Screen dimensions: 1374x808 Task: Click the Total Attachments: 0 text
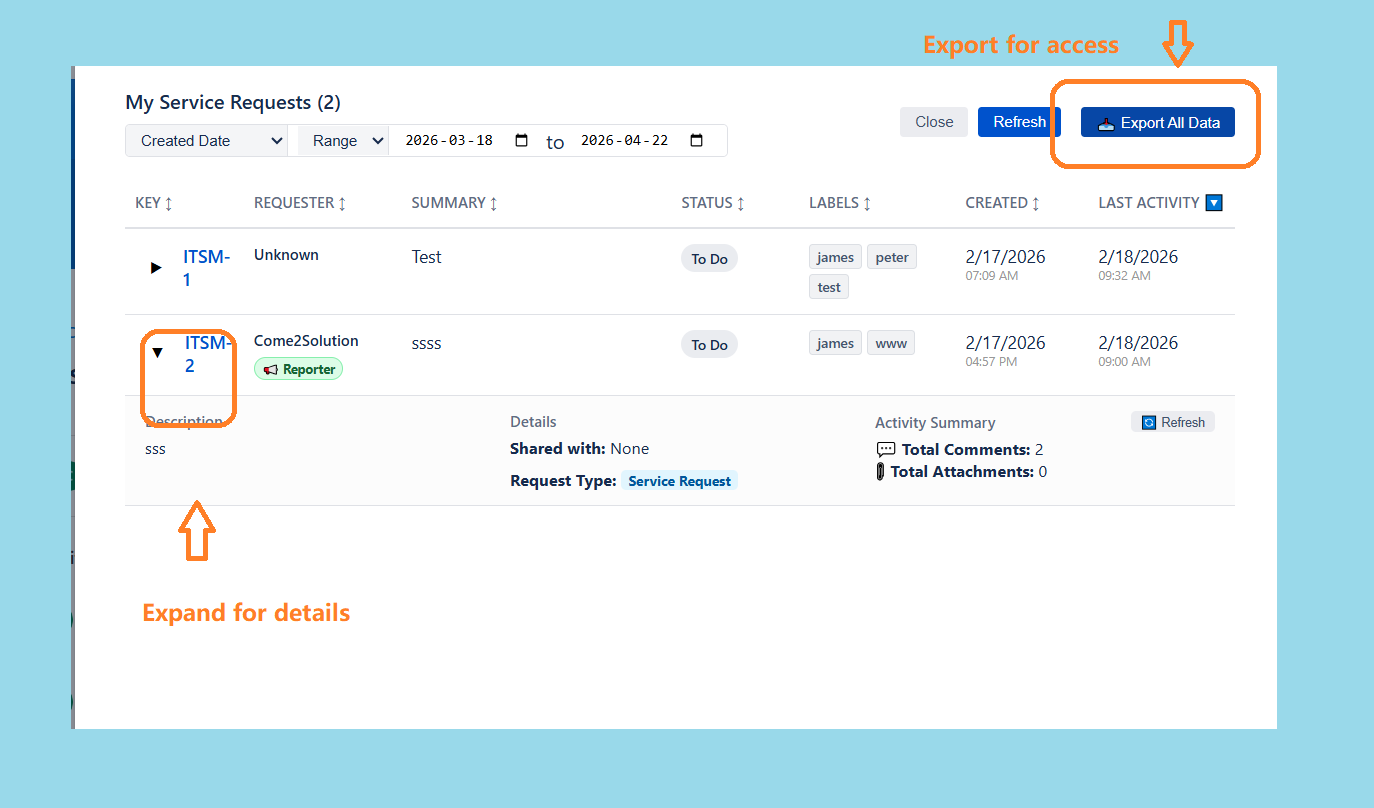tap(969, 472)
